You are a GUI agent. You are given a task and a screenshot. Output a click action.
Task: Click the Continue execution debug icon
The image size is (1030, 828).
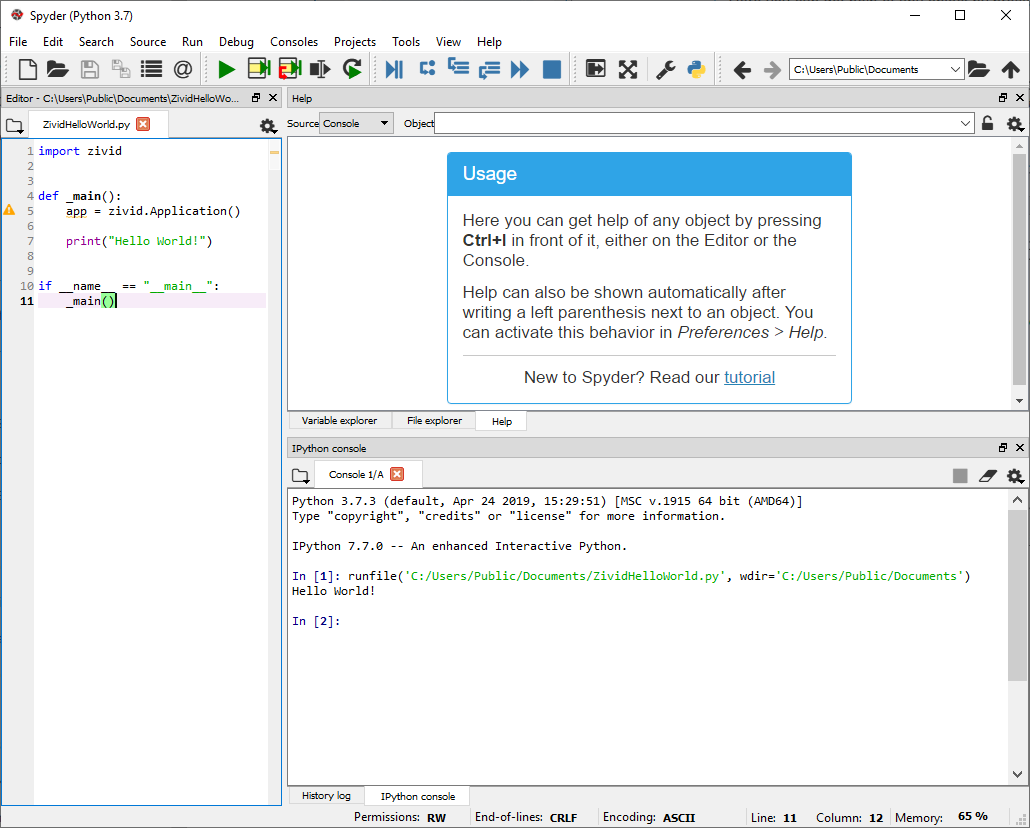pyautogui.click(x=519, y=69)
